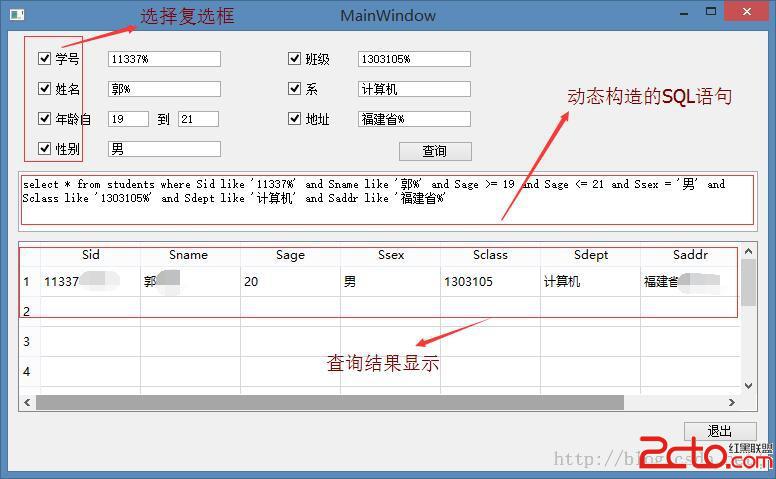This screenshot has width=776, height=479.
Task: Click the 查询 button
Action: pos(435,151)
